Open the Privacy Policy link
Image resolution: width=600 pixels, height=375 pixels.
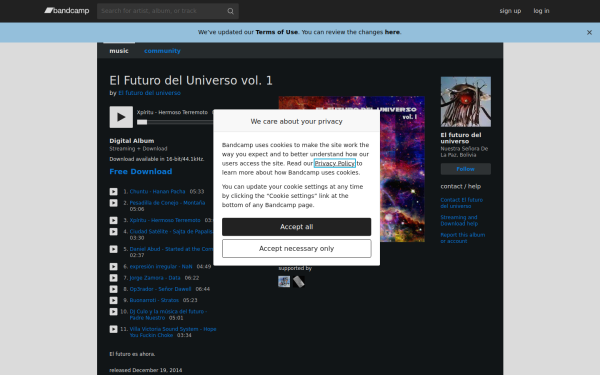tap(334, 163)
